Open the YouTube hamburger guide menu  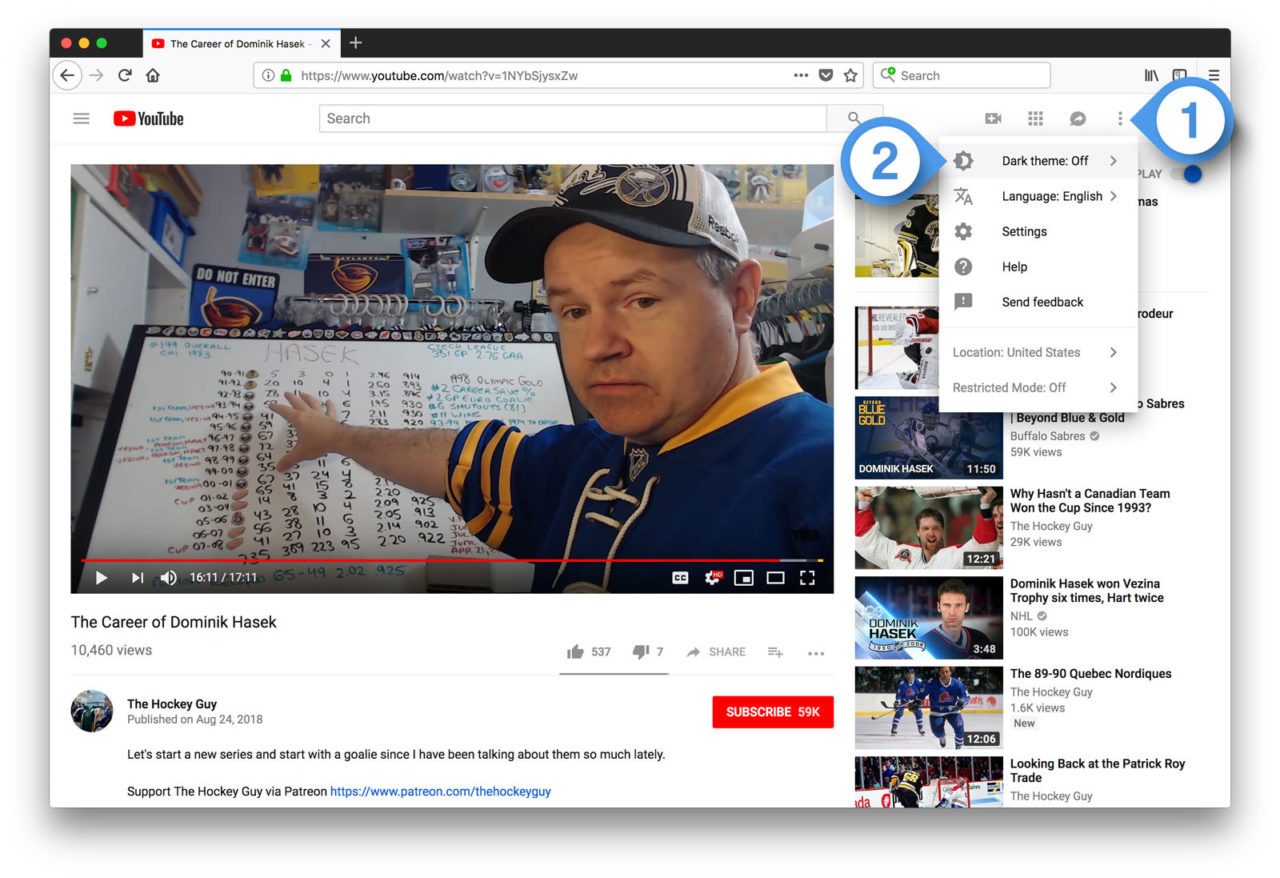81,118
